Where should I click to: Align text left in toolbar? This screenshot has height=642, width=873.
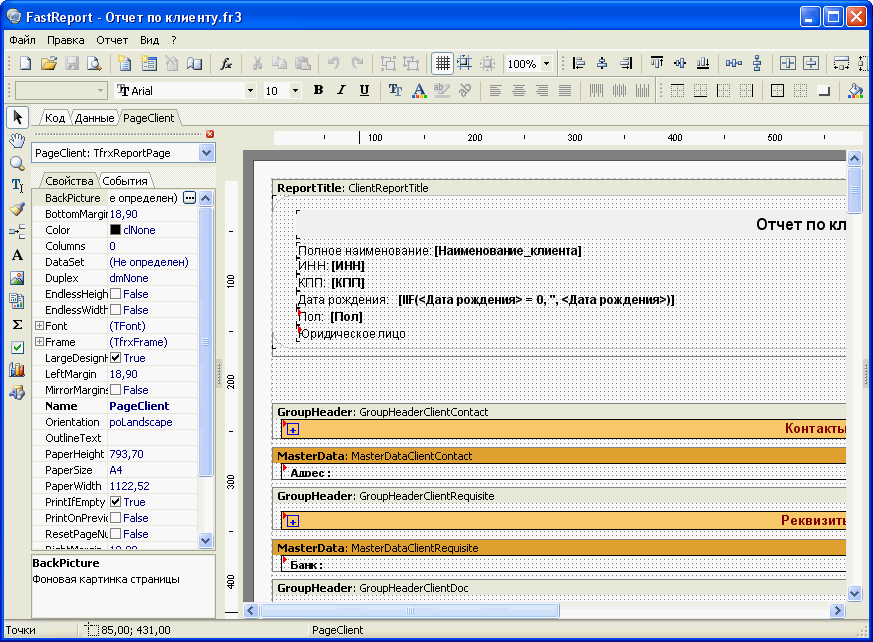point(495,90)
